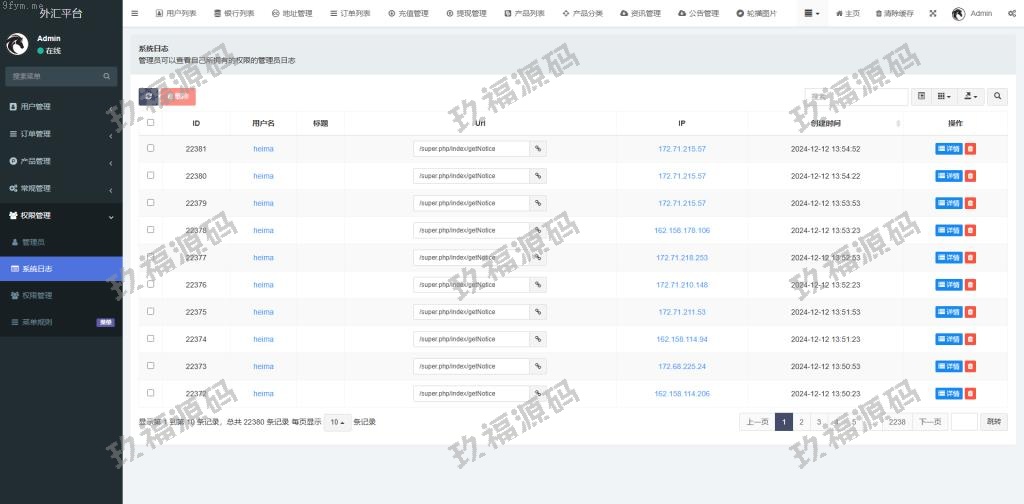The width and height of the screenshot is (1024, 504).
Task: Open the columns visibility grid dropdown
Action: (943, 96)
